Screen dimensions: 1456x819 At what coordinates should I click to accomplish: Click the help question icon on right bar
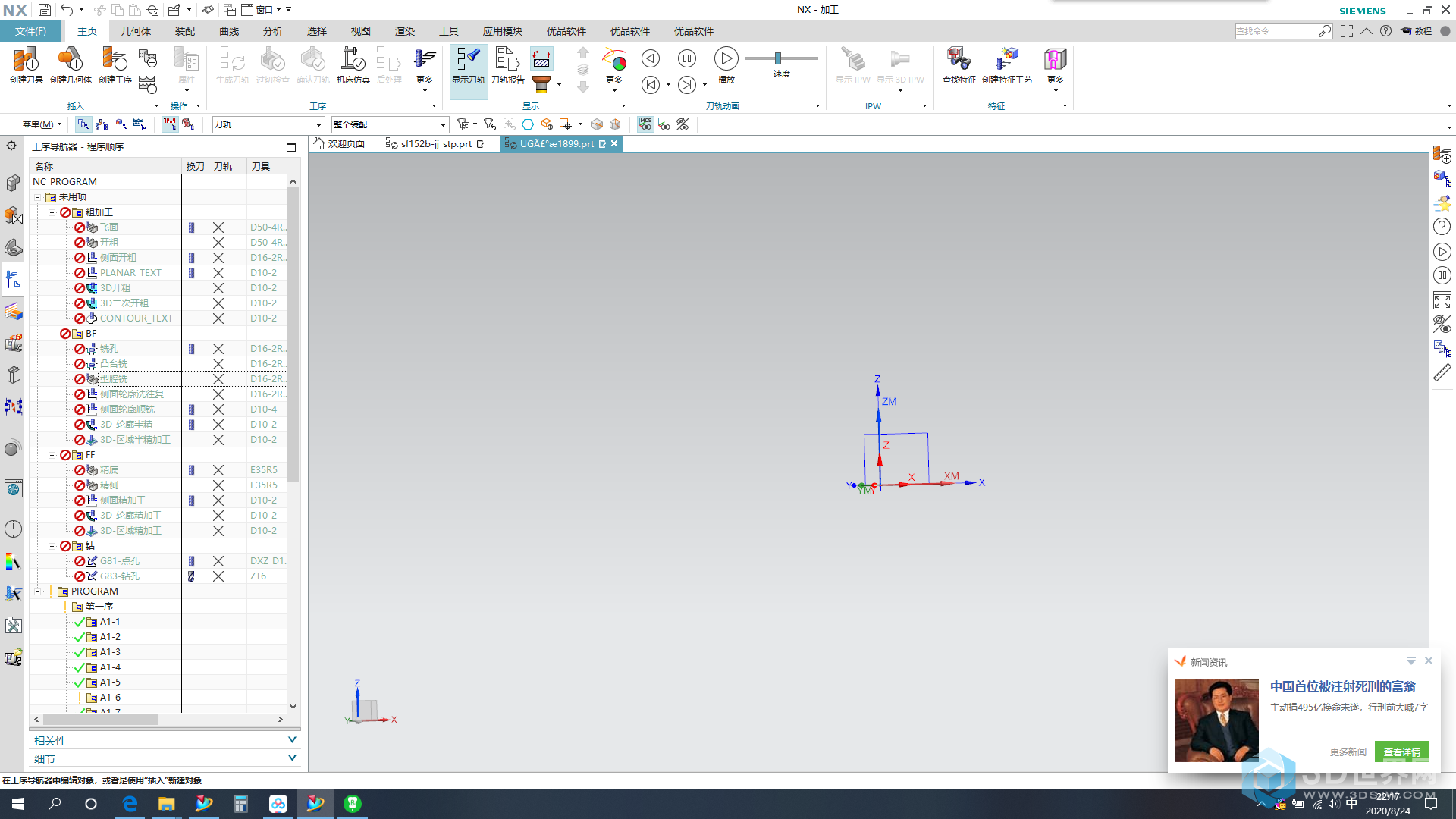tap(1442, 227)
